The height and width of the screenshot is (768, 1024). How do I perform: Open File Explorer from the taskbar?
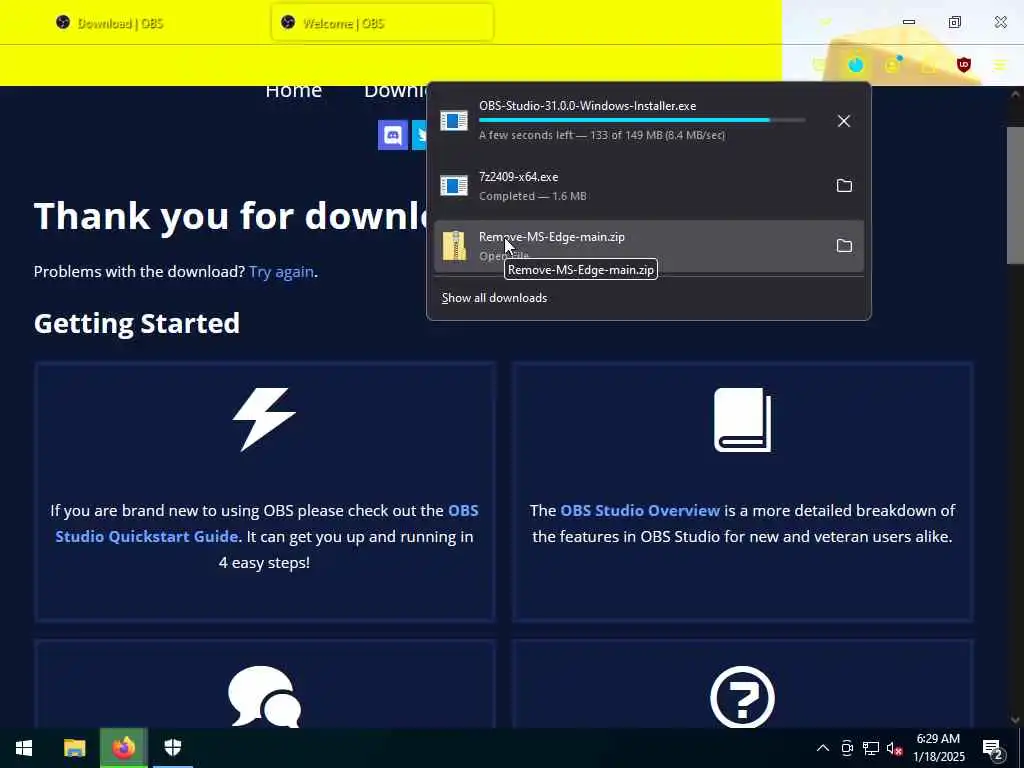(x=74, y=748)
